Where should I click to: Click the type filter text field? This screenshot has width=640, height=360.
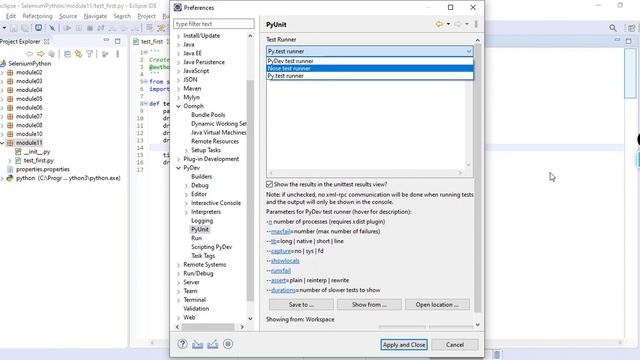point(214,24)
